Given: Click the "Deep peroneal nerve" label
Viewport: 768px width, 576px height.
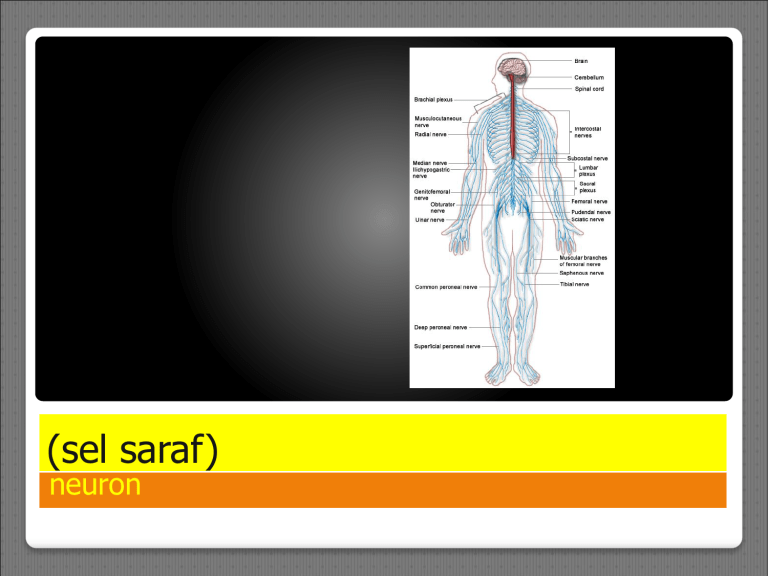Looking at the screenshot, I should coord(441,326).
